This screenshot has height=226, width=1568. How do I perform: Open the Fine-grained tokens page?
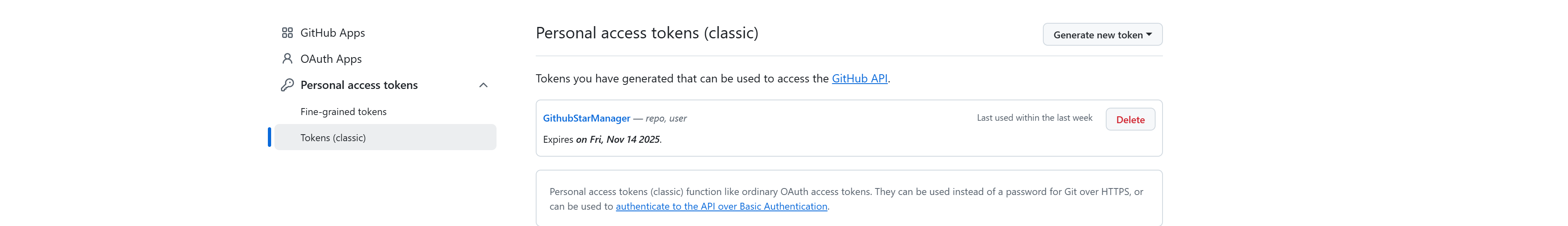[x=343, y=112]
